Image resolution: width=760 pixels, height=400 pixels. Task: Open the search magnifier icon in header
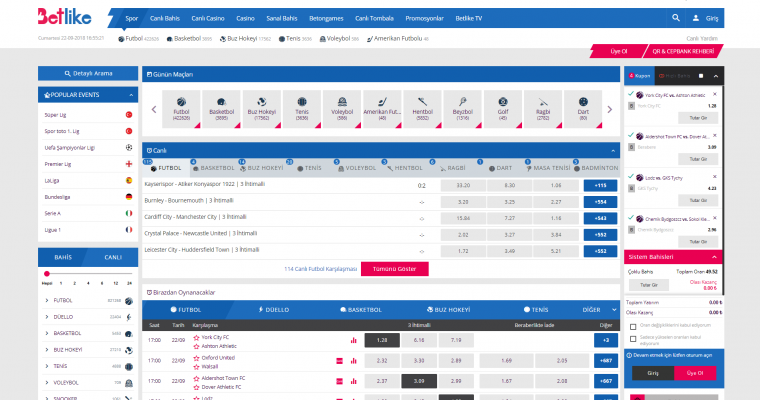click(x=676, y=18)
